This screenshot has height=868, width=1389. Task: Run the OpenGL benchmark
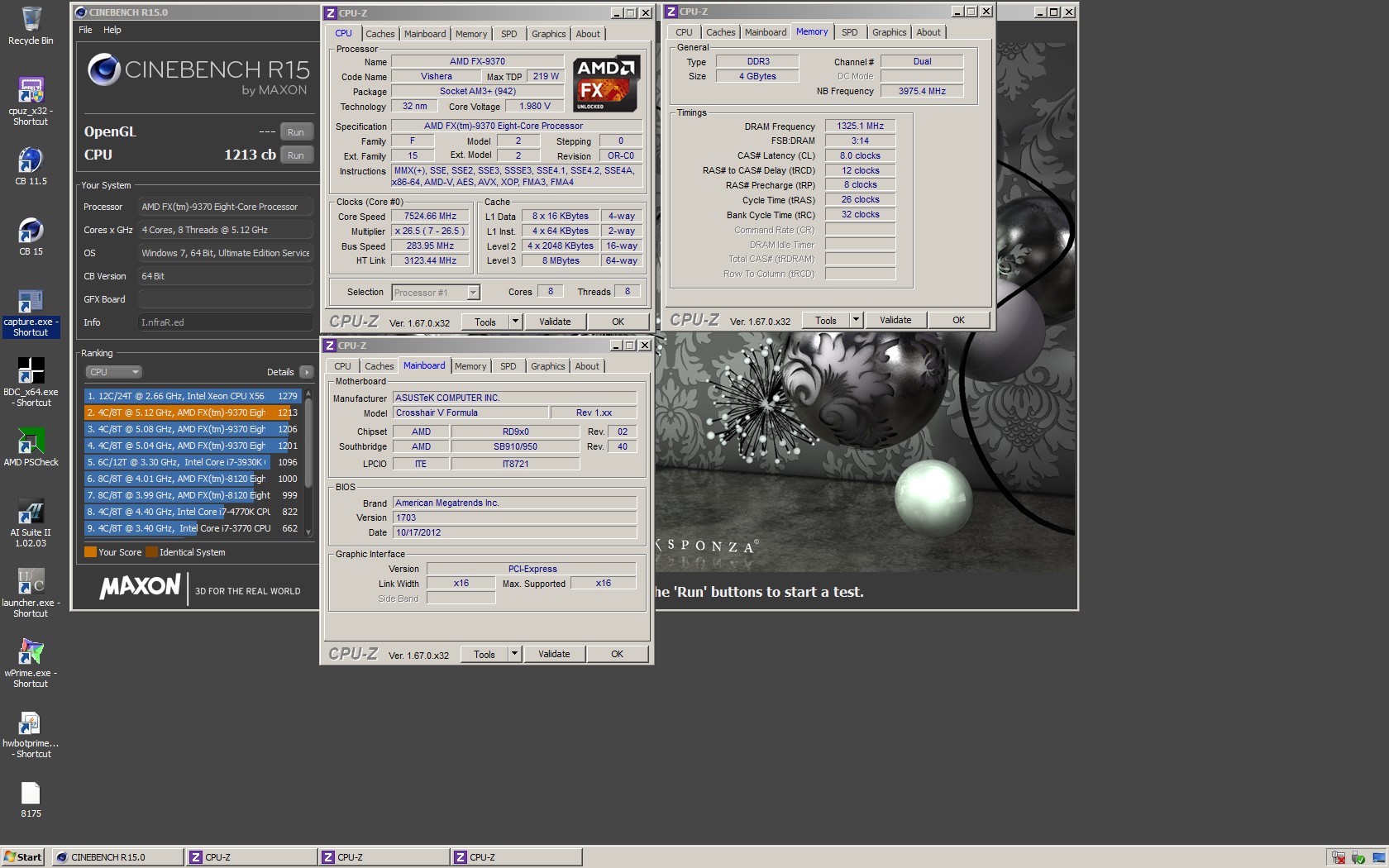pos(295,132)
